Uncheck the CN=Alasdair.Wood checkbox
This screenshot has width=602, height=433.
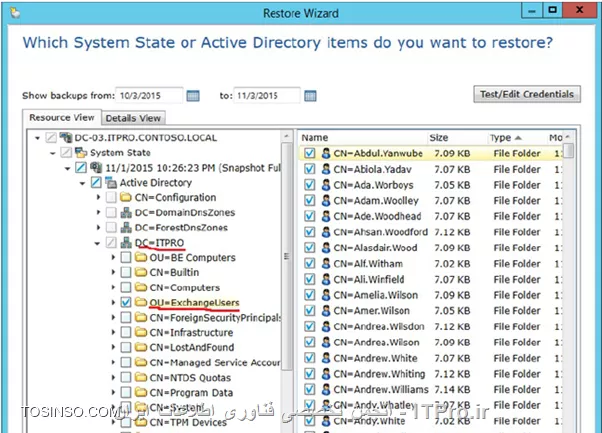309,248
